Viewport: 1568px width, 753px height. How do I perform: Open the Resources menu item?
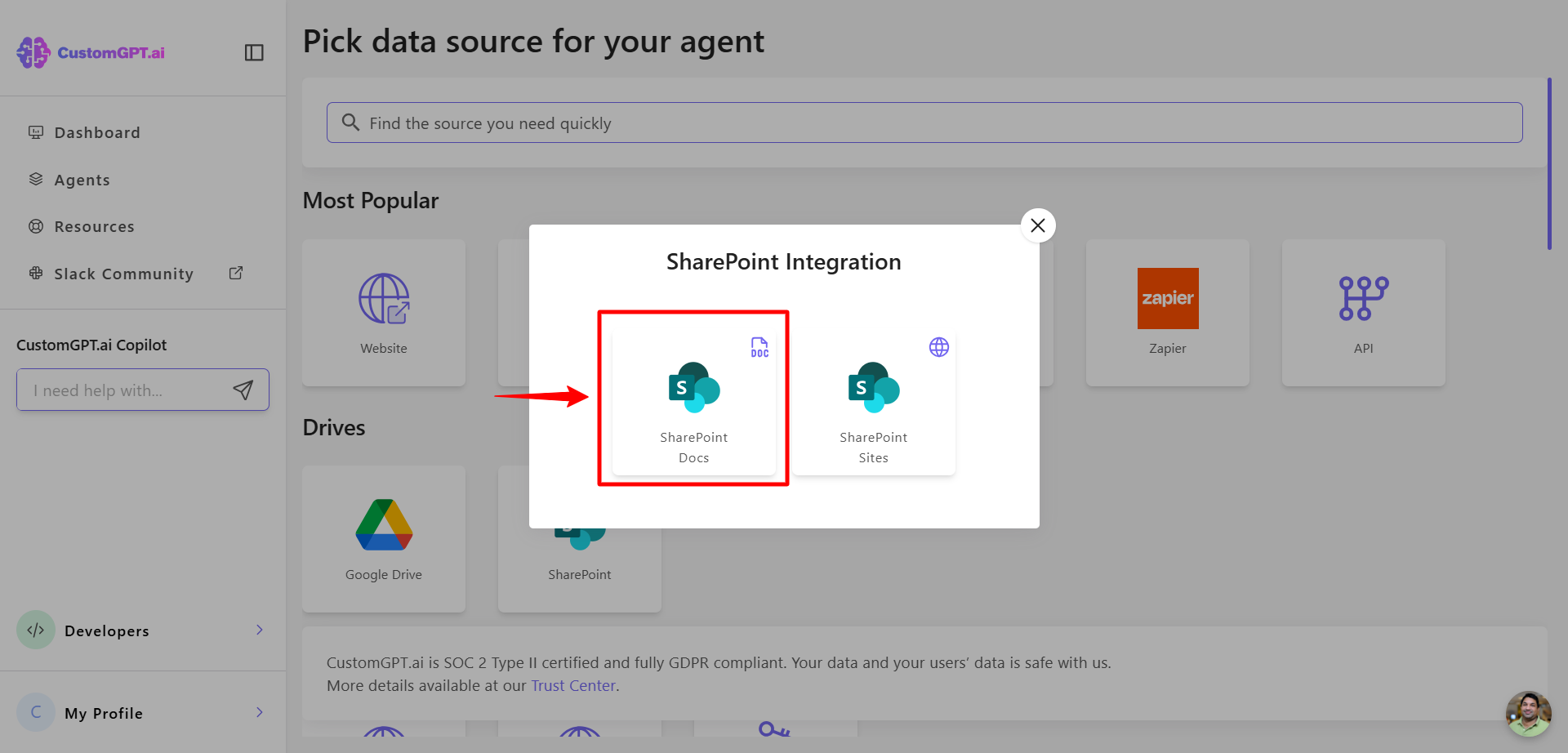pyautogui.click(x=94, y=226)
